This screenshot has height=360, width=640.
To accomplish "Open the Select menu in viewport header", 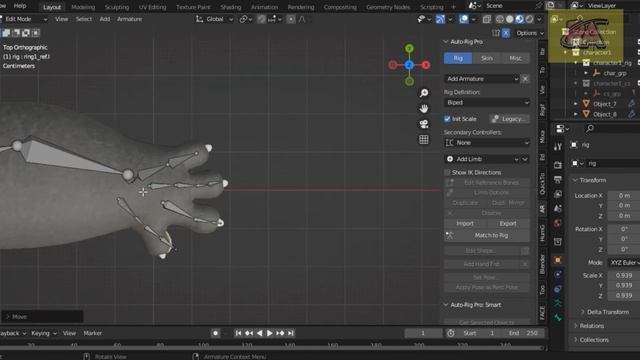I will (x=84, y=19).
